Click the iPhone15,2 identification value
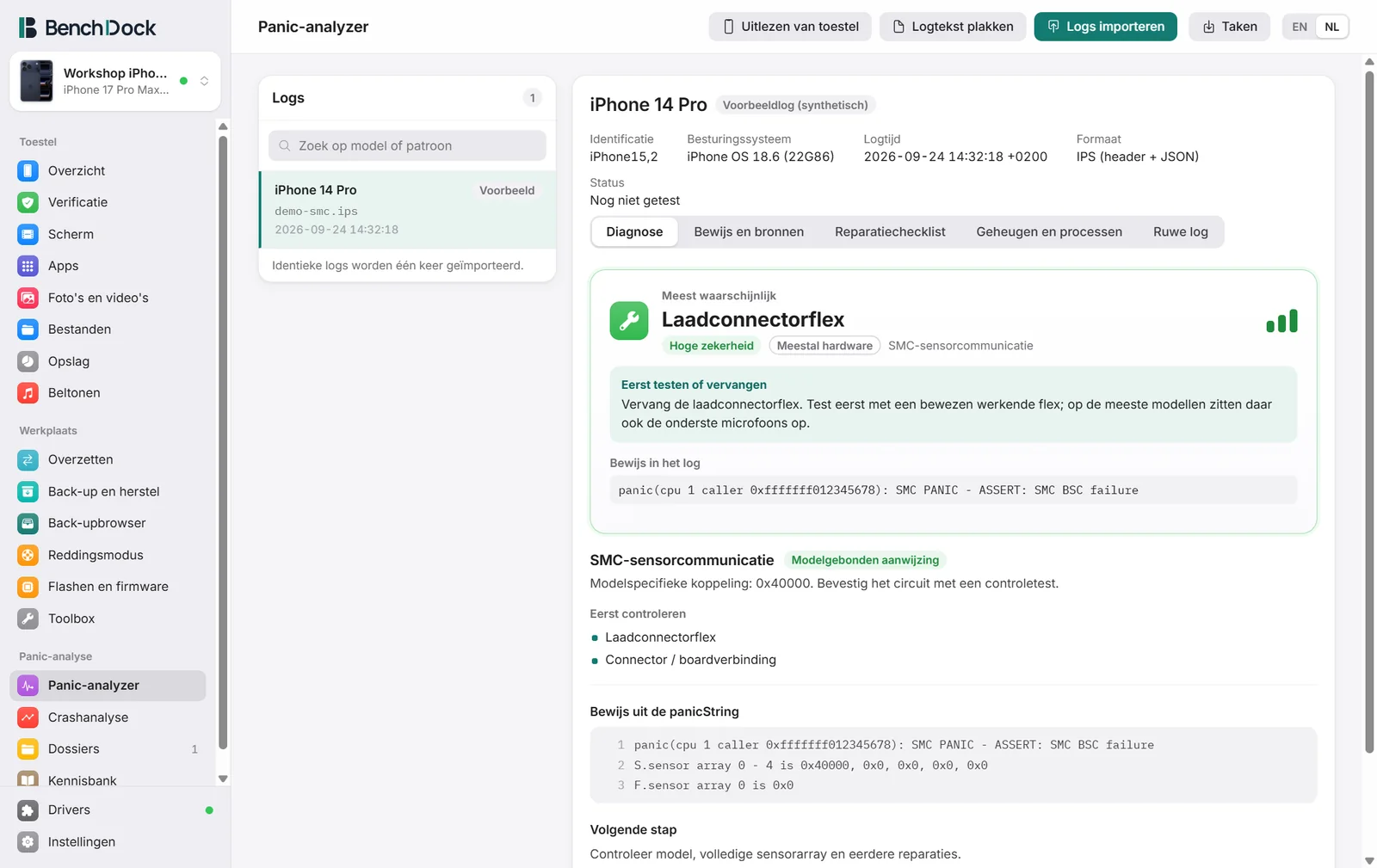This screenshot has width=1377, height=868. (624, 157)
